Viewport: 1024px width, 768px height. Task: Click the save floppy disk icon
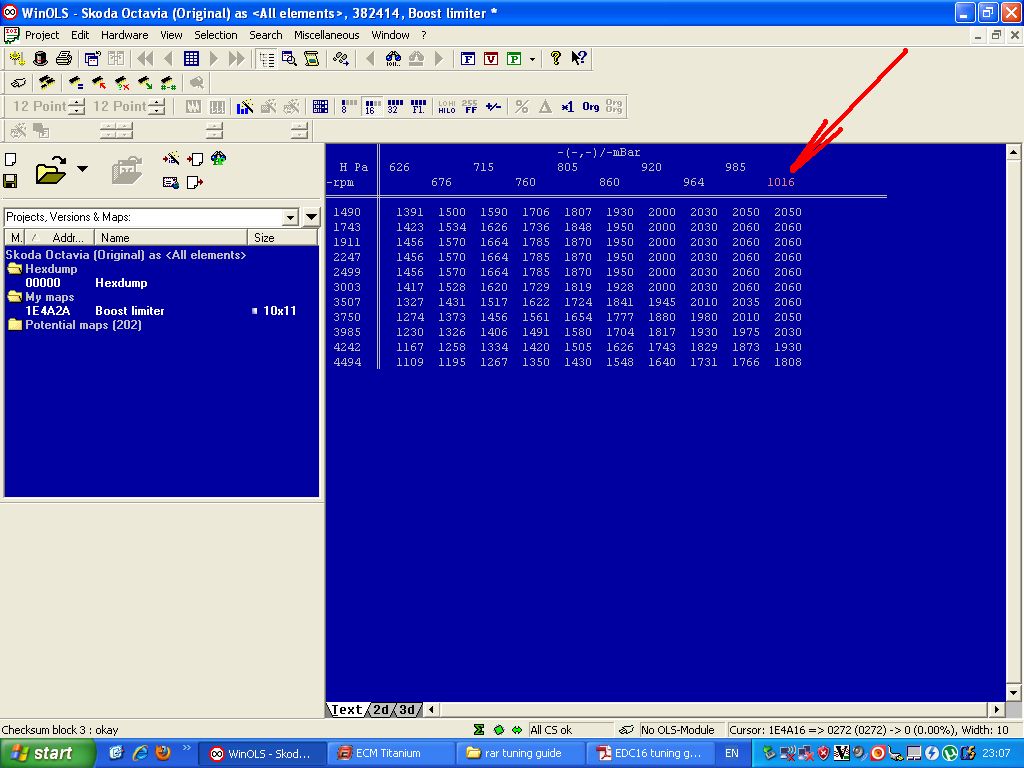[10, 181]
